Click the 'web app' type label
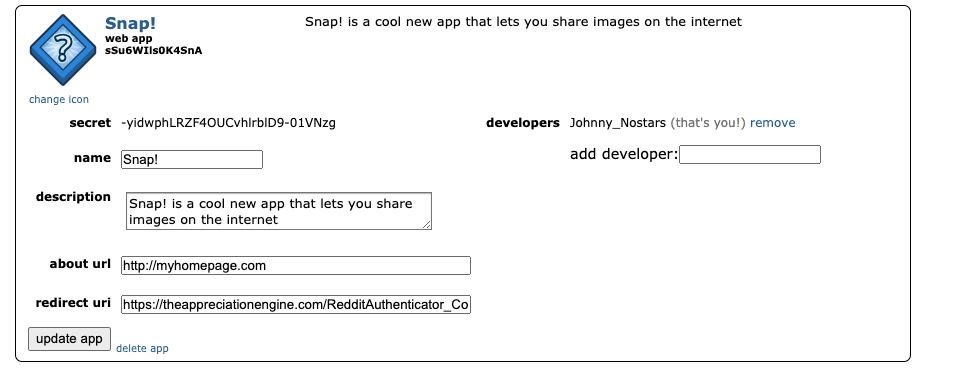 (128, 39)
